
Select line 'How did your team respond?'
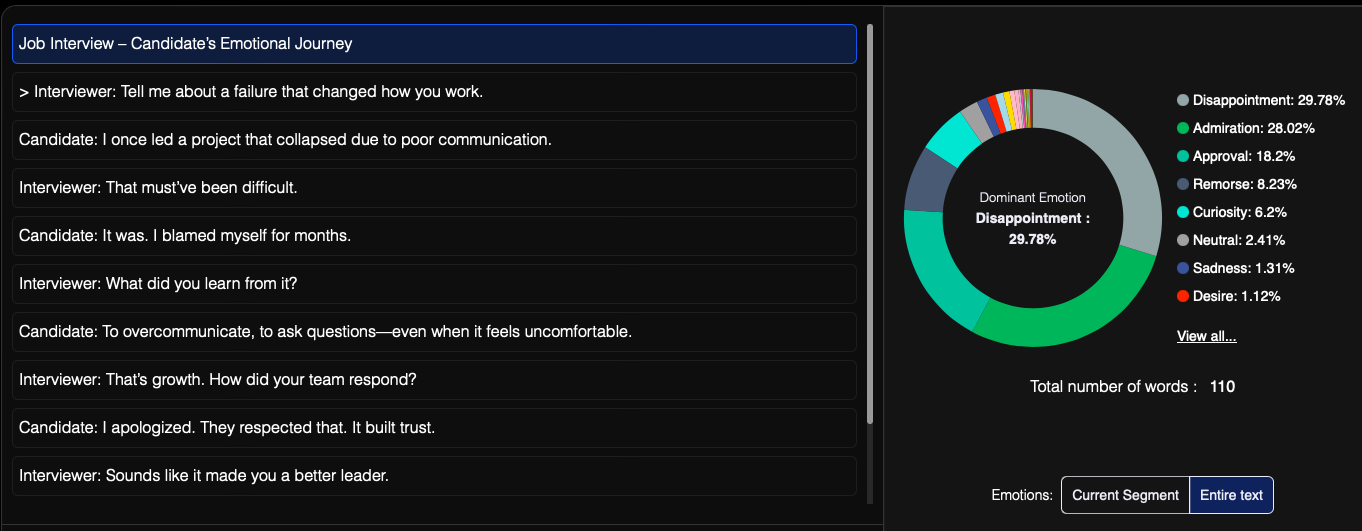434,380
